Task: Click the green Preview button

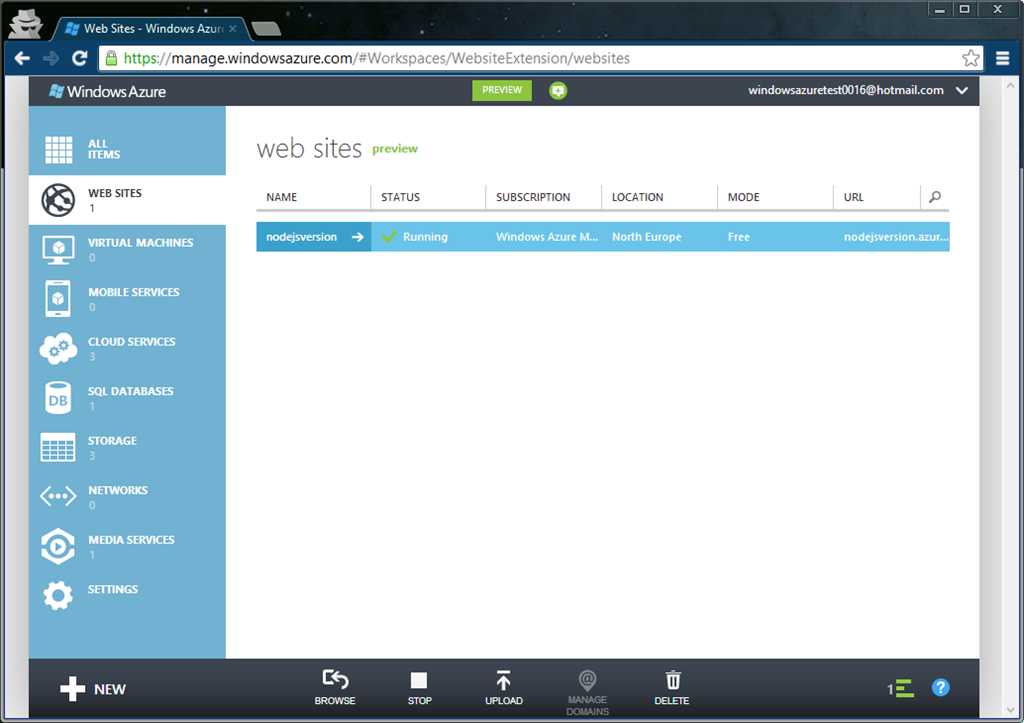Action: coord(502,90)
